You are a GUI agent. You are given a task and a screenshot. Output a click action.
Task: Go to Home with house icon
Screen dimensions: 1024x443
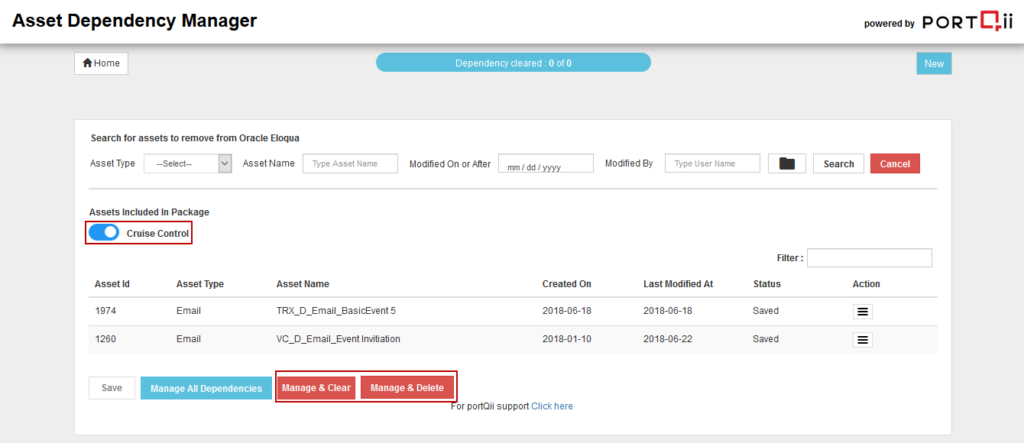coord(101,63)
